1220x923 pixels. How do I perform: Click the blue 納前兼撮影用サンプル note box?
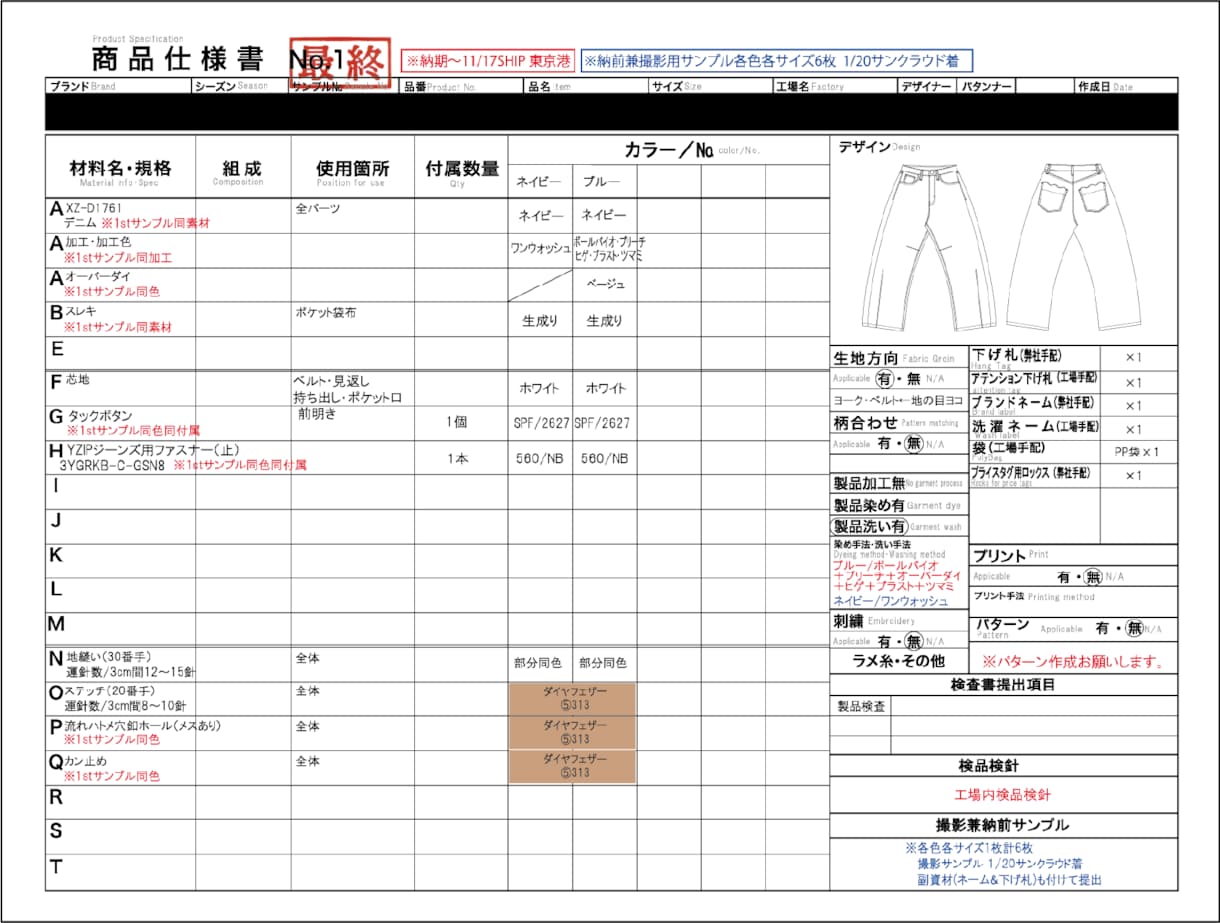[x=776, y=61]
